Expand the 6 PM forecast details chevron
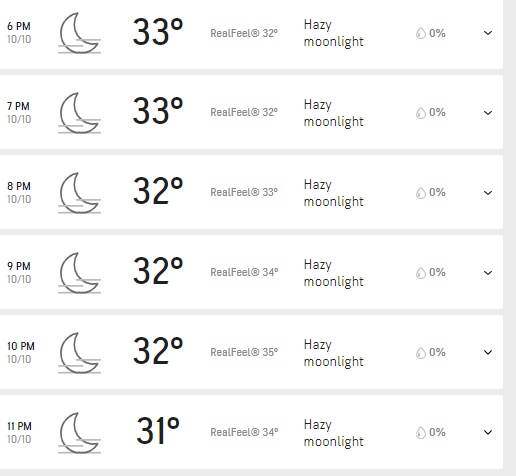 (x=488, y=33)
